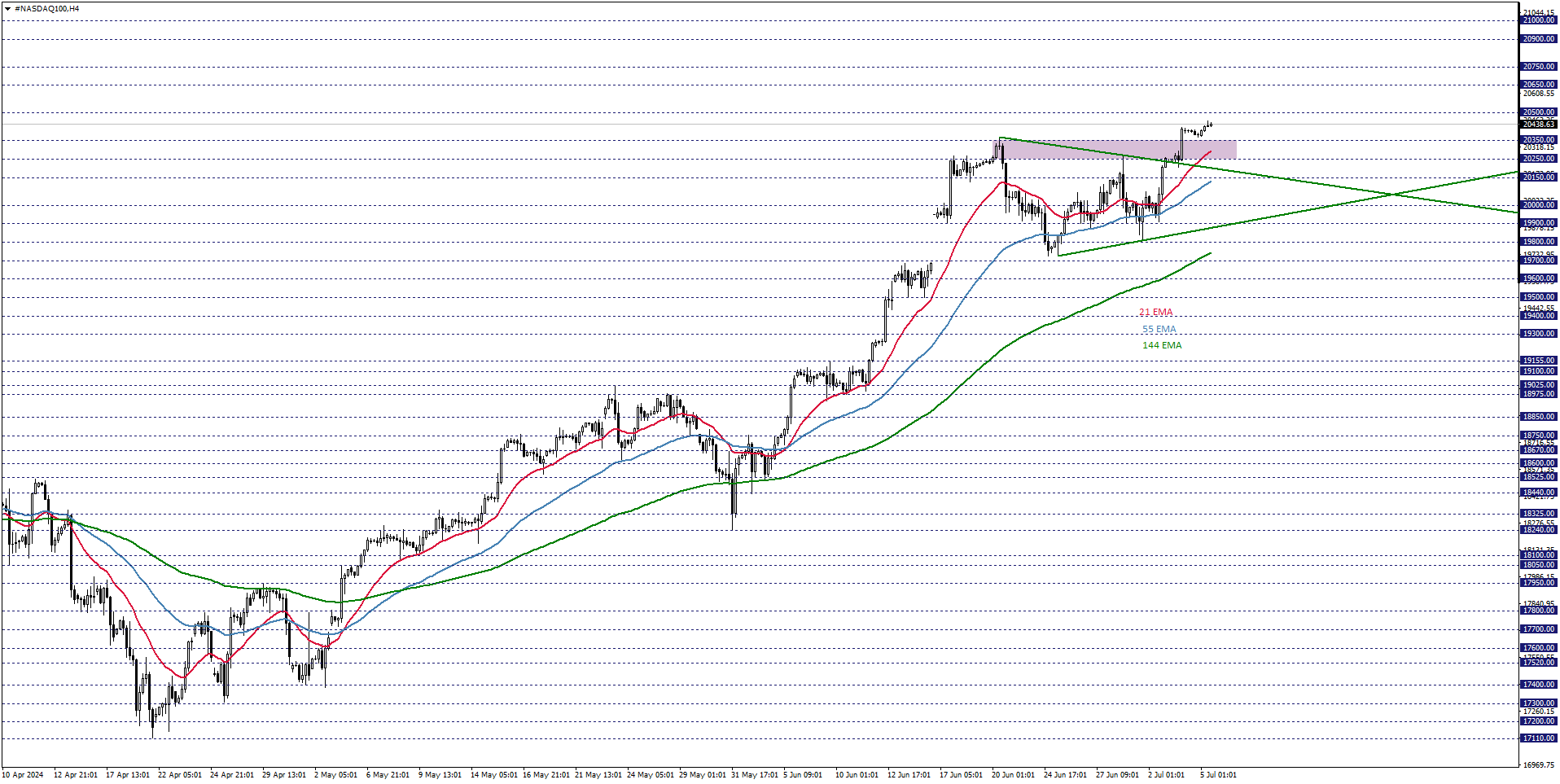
Task: Click the 18240.00 price level label
Action: [1539, 530]
